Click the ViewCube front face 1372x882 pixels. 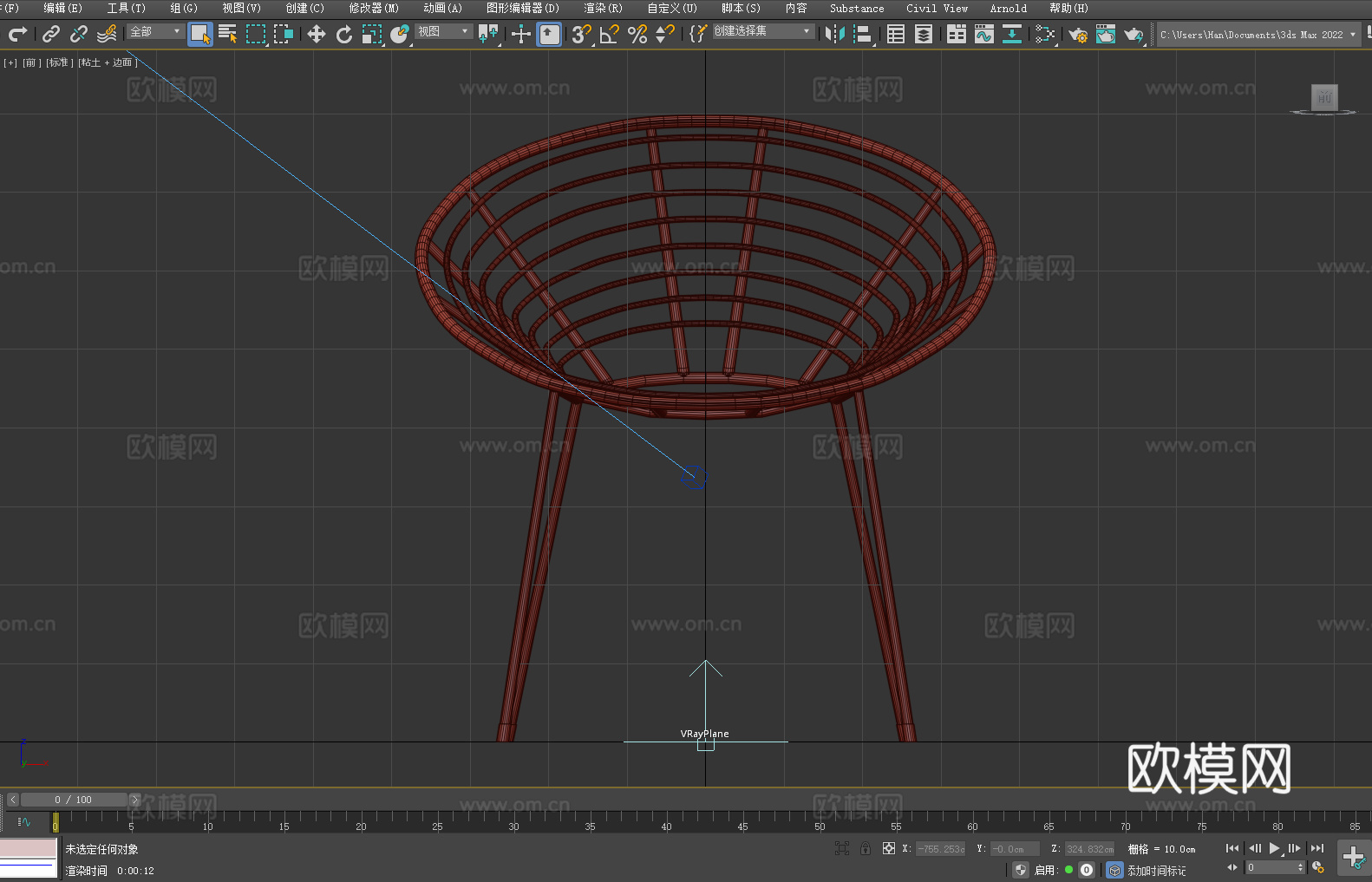click(x=1324, y=97)
